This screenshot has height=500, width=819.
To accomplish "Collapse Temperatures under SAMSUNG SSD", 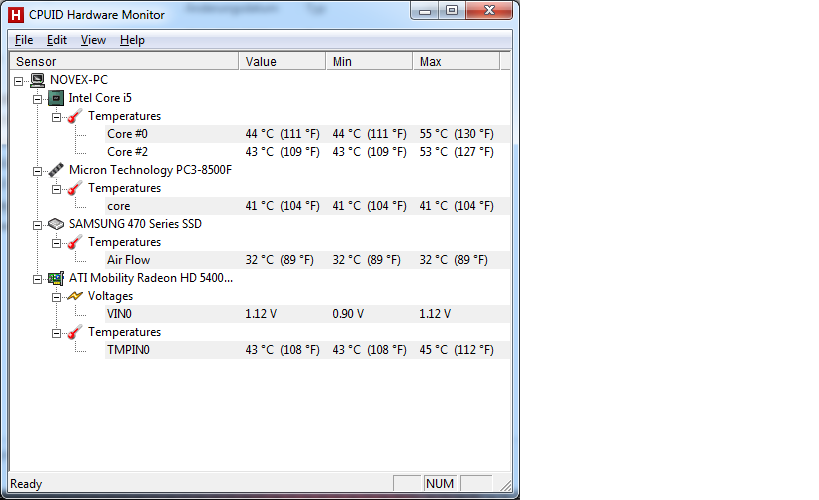I will tap(56, 243).
